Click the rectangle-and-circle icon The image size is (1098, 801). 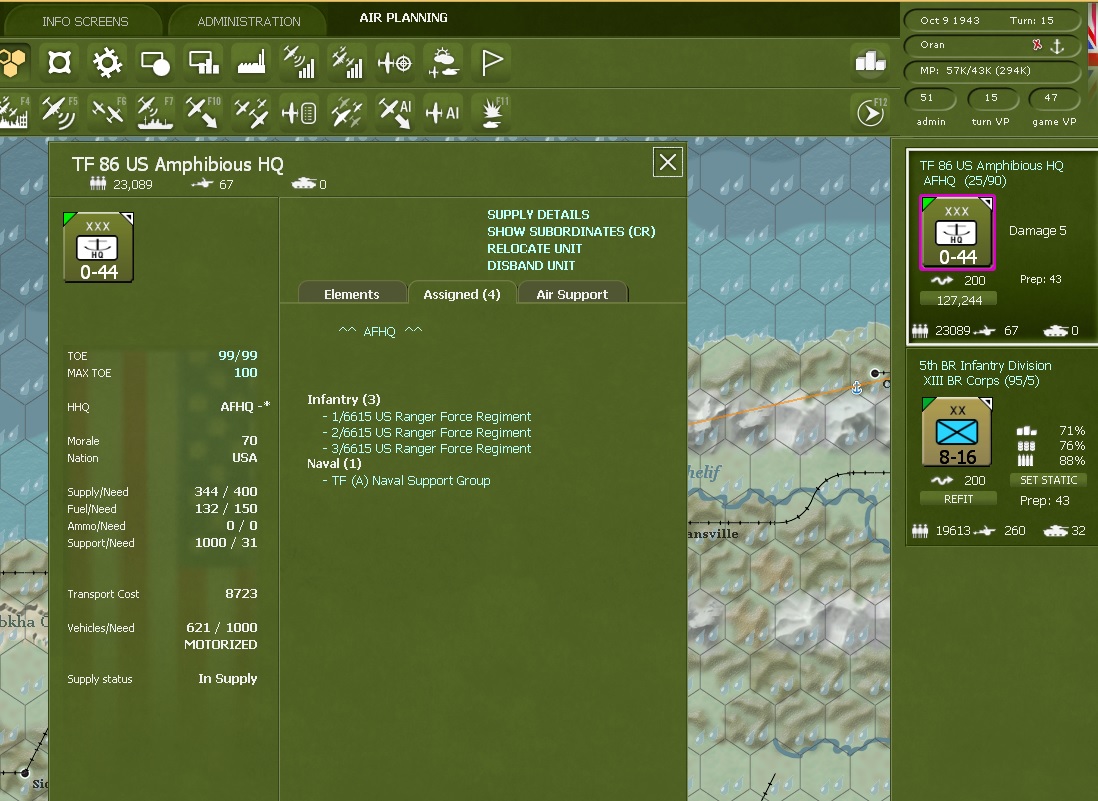(x=155, y=62)
